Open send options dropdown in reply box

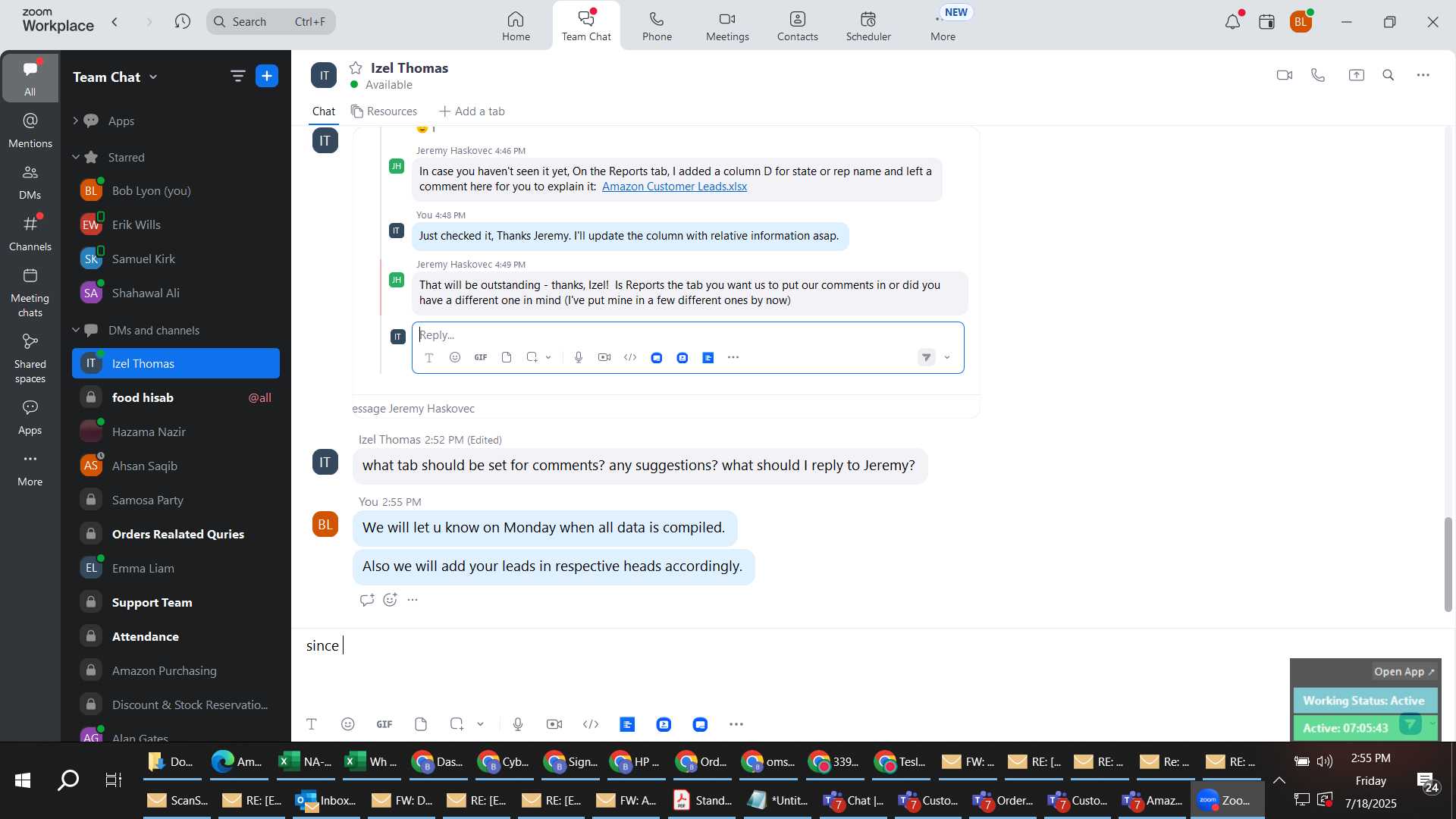click(947, 357)
